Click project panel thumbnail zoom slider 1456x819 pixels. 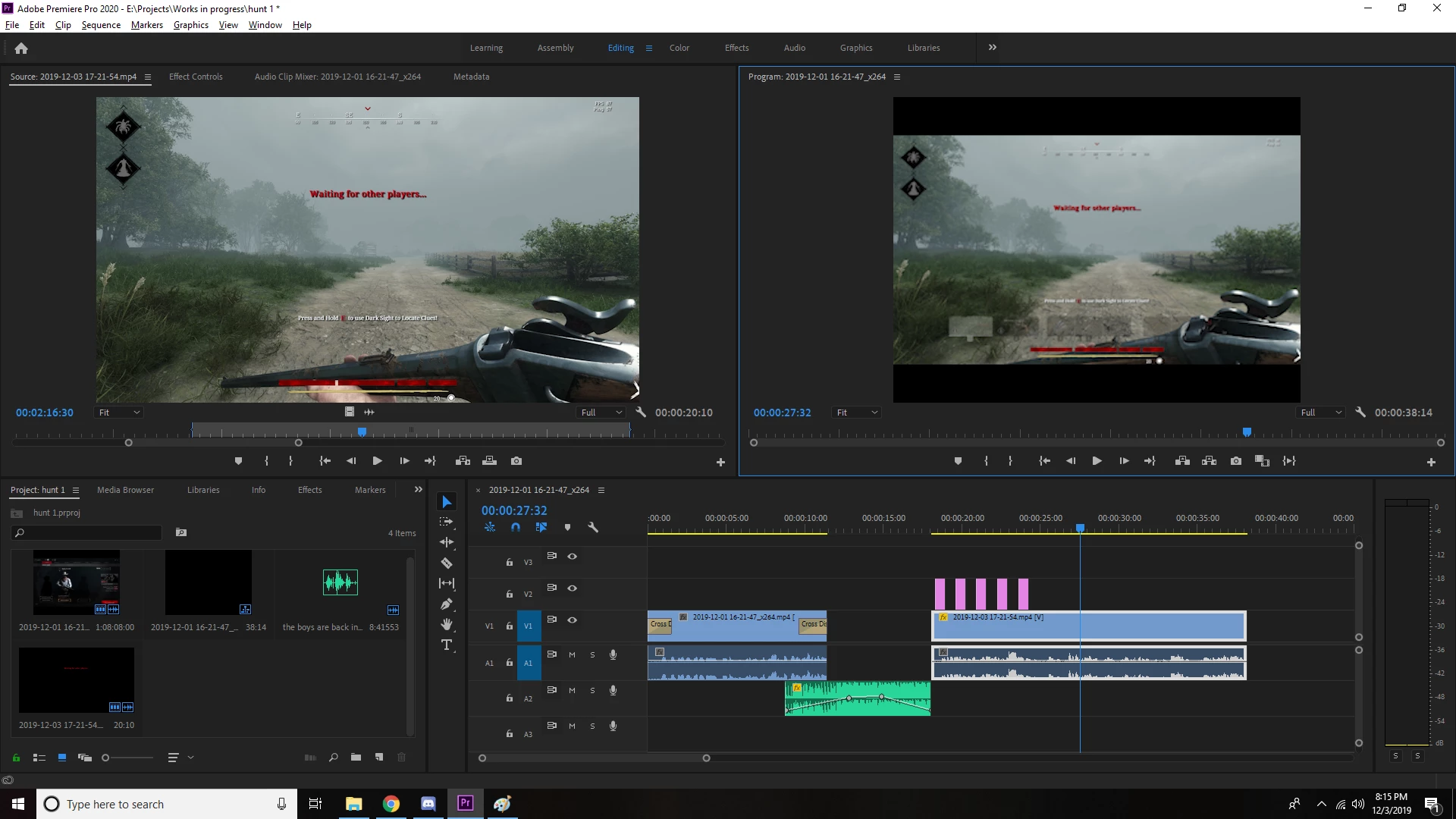tap(106, 758)
